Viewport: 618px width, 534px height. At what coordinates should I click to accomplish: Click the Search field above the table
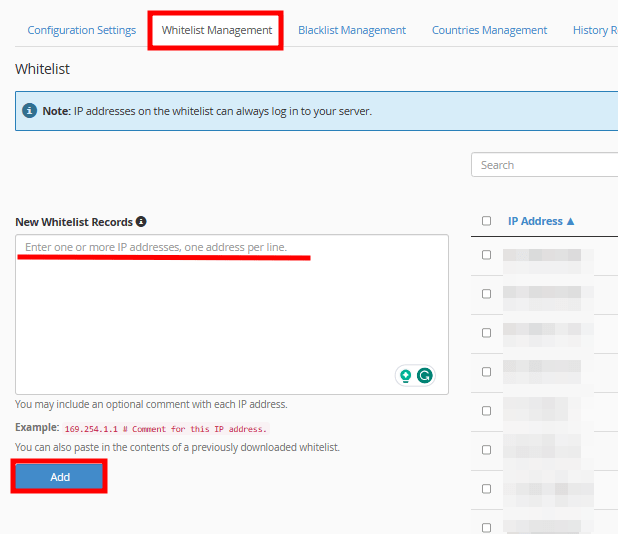coord(545,165)
